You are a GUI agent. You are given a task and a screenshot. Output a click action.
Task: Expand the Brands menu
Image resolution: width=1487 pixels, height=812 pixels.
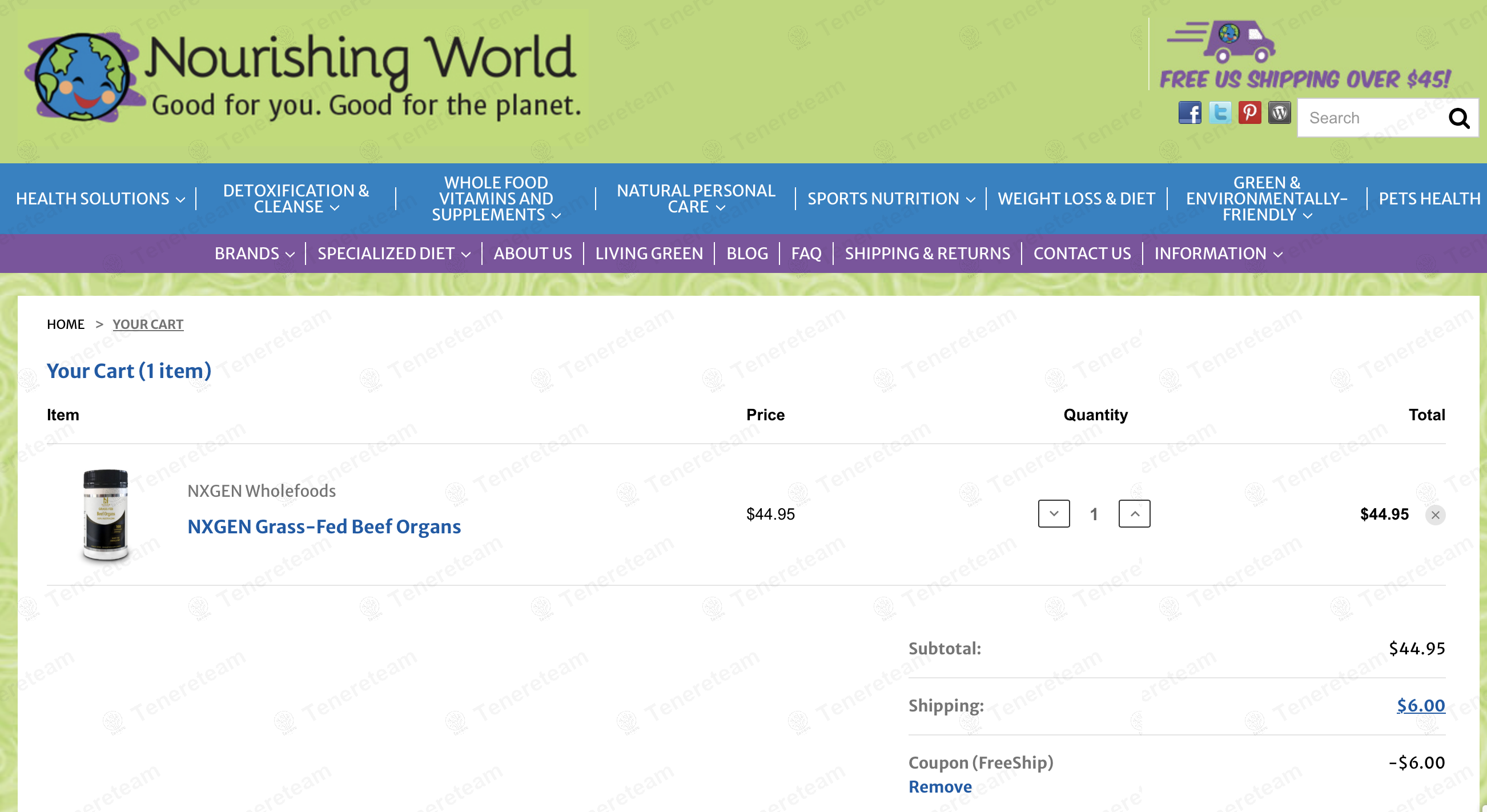255,254
